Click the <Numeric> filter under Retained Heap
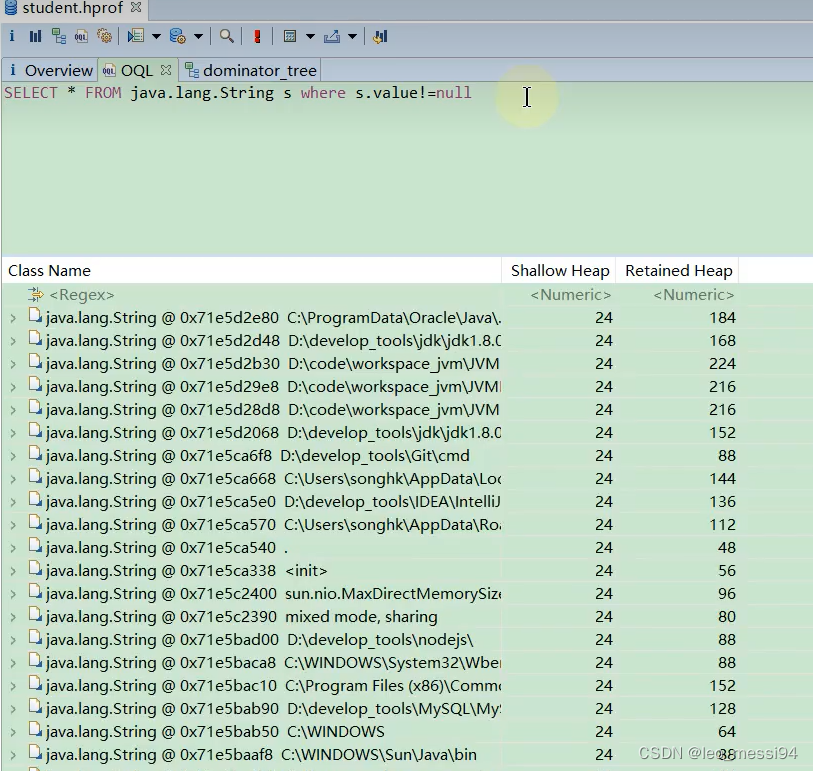 (x=694, y=295)
